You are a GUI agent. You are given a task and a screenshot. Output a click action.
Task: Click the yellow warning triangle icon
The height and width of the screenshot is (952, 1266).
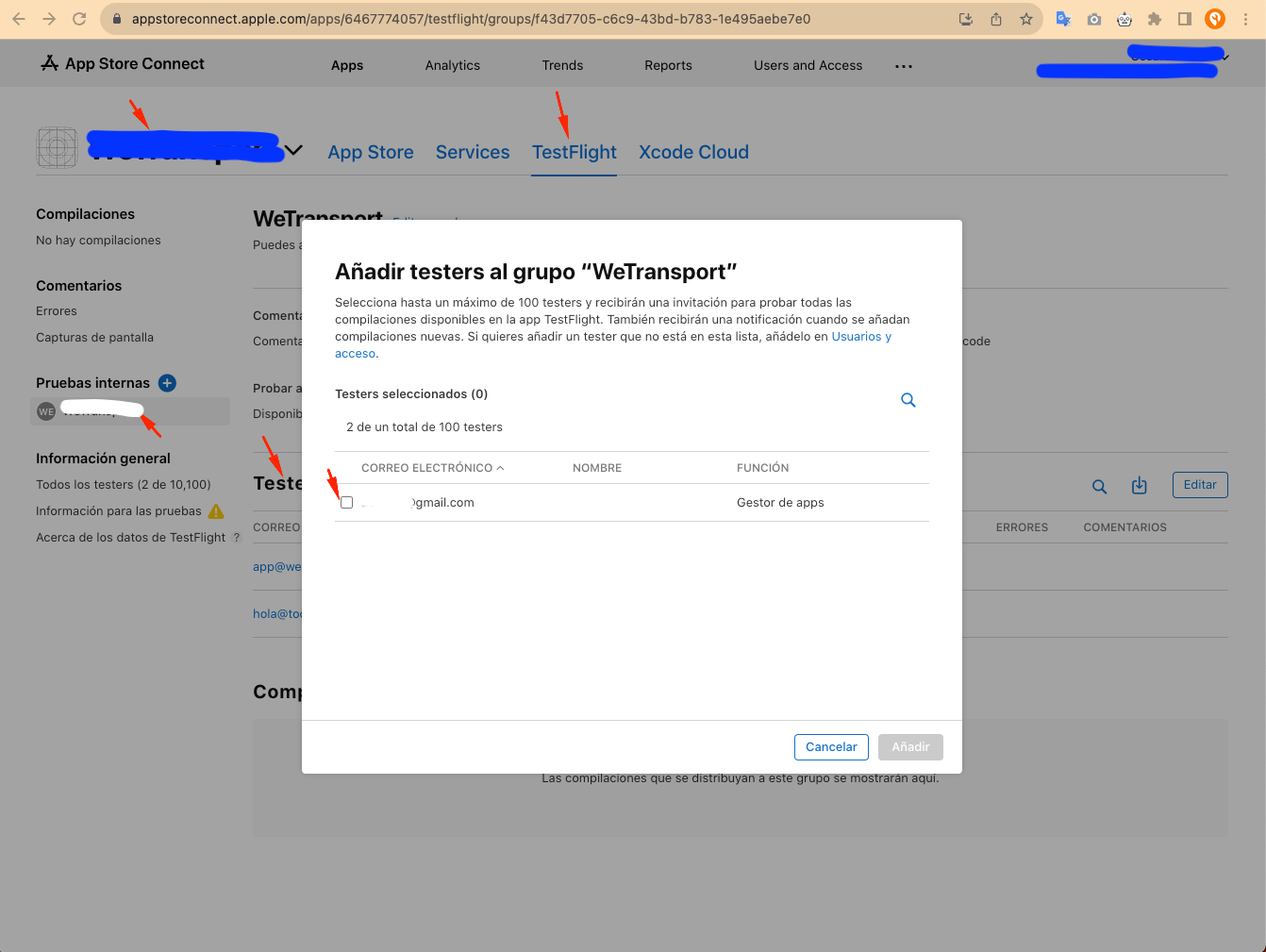coord(216,511)
